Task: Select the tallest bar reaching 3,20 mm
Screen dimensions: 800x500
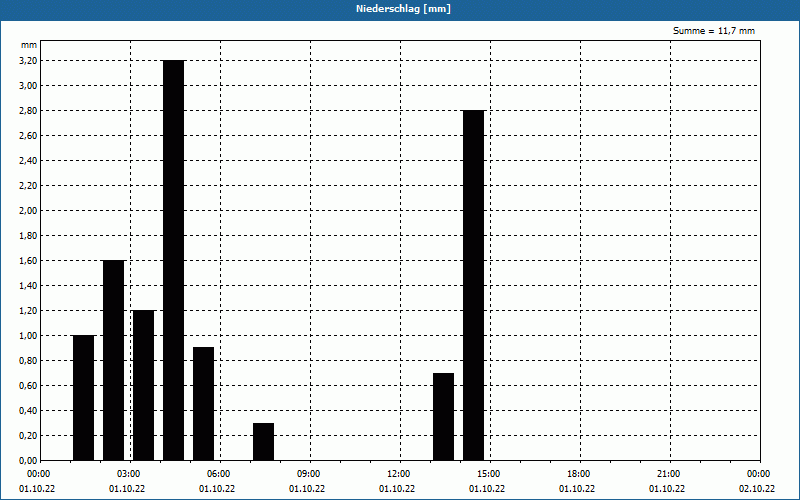Action: [173, 260]
